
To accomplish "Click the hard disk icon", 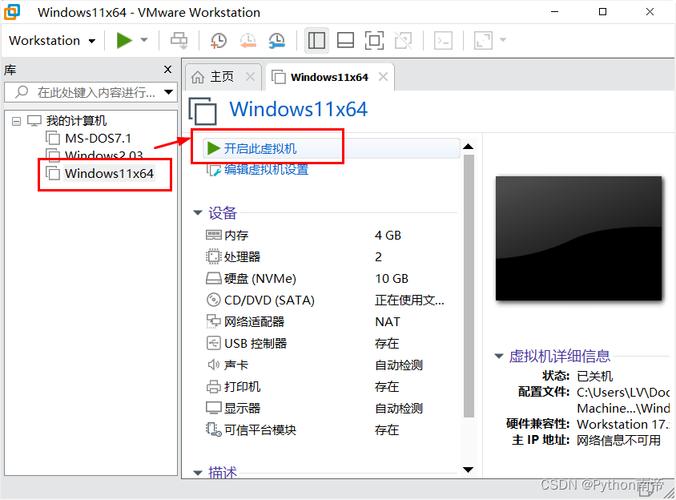I will pyautogui.click(x=213, y=278).
